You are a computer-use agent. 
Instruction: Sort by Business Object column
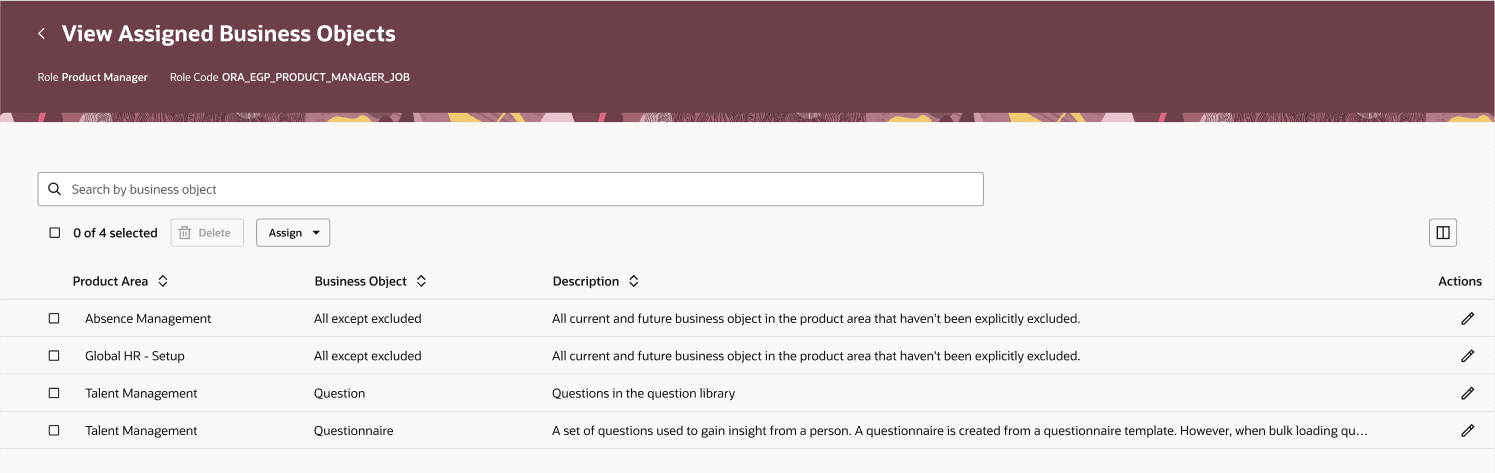coord(421,281)
